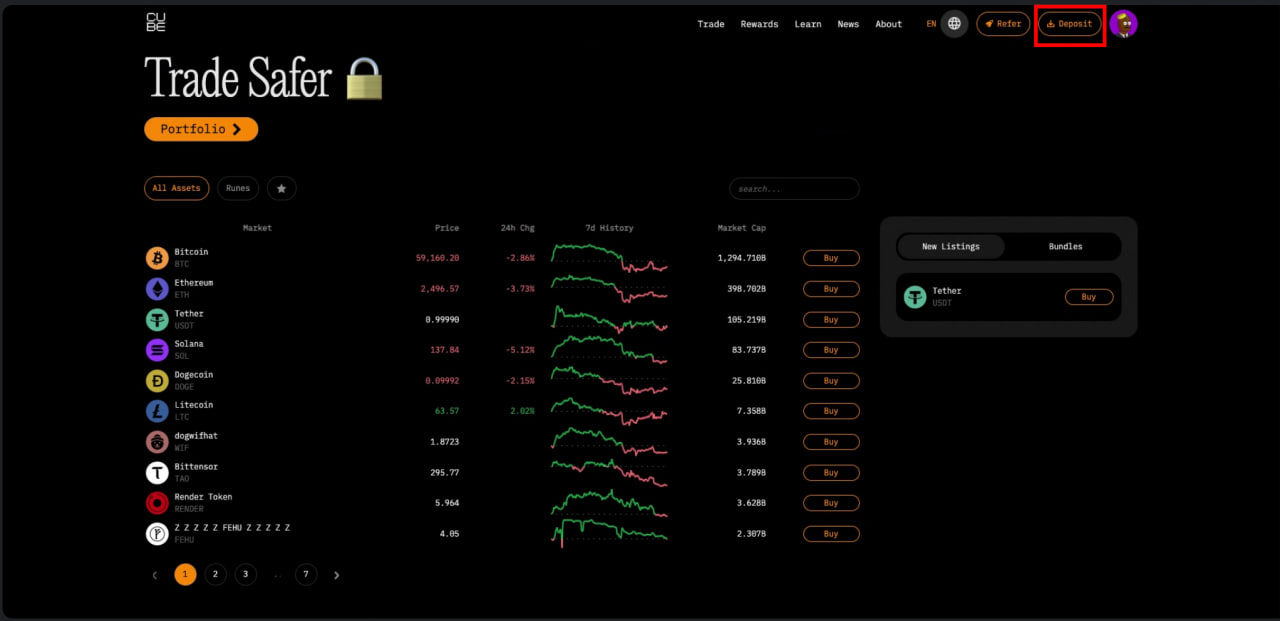The image size is (1280, 621).
Task: Click the Dogecoin coin icon
Action: (157, 381)
